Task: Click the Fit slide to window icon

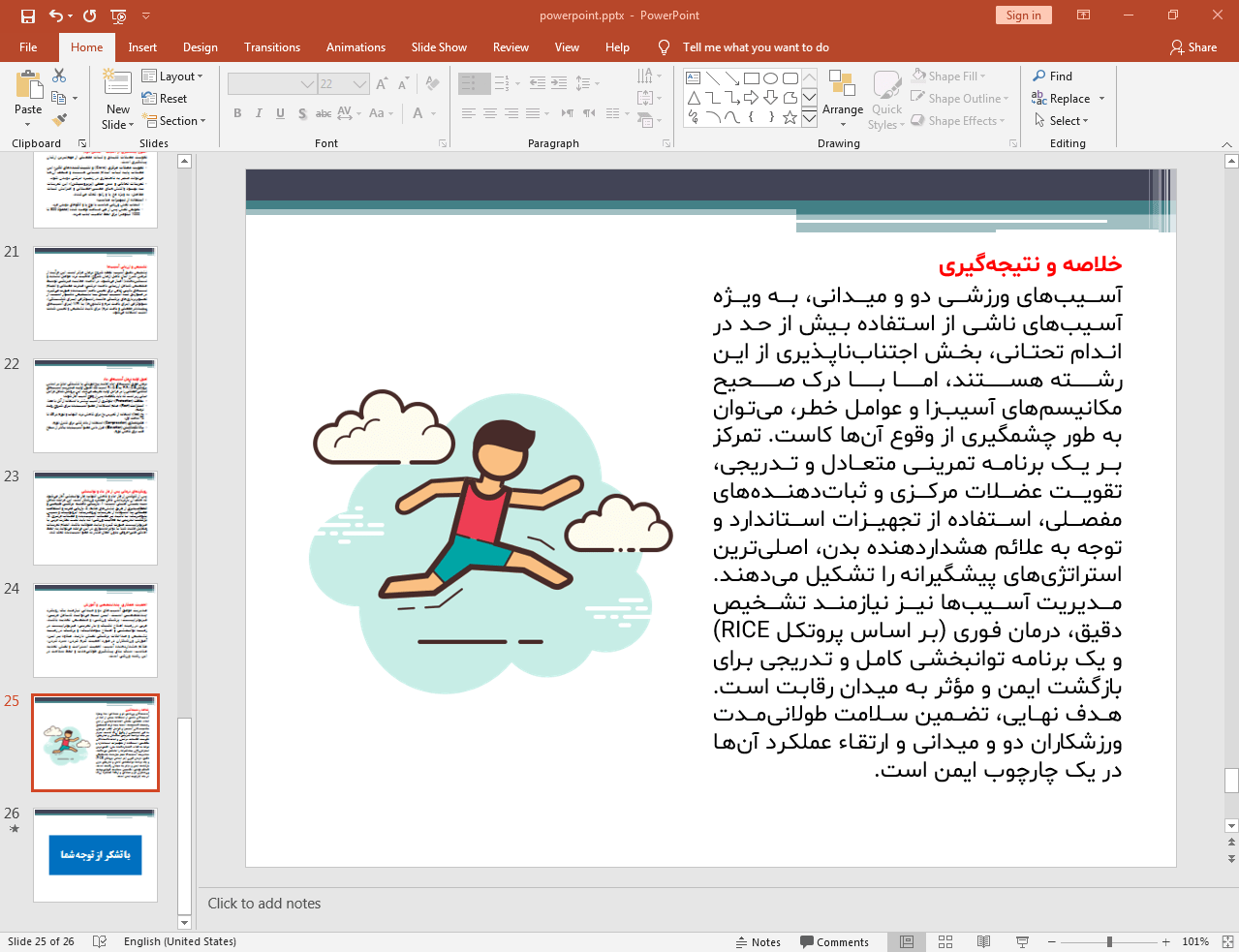Action: (1227, 941)
